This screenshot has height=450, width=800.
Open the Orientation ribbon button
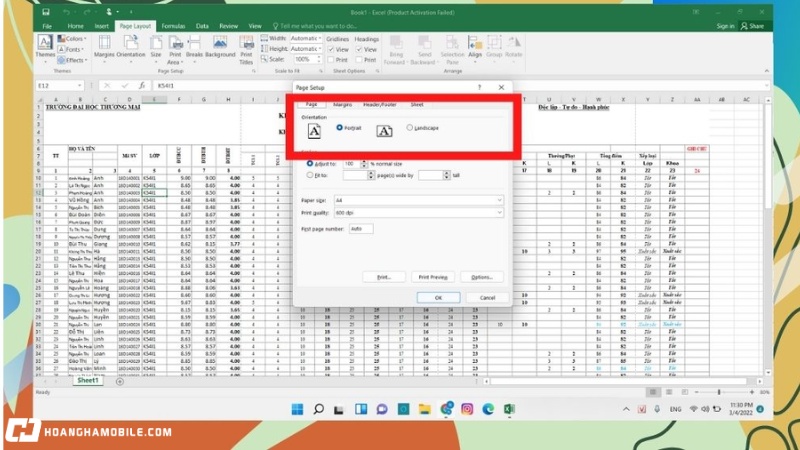[x=131, y=47]
